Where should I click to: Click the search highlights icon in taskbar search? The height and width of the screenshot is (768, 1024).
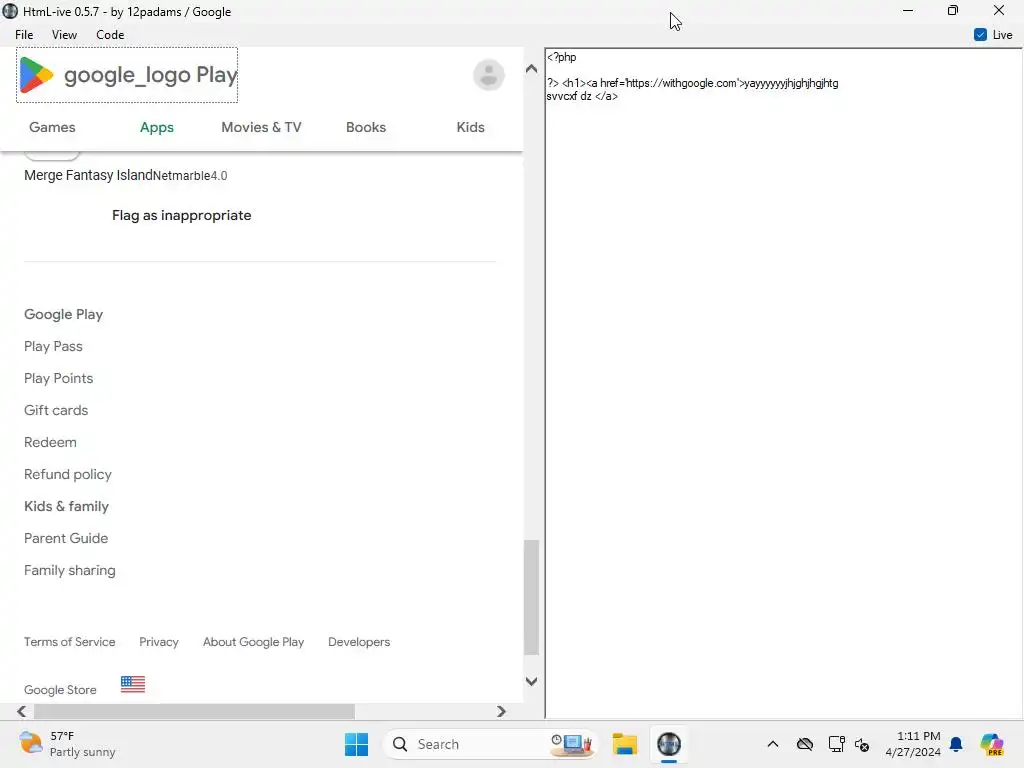pos(572,744)
